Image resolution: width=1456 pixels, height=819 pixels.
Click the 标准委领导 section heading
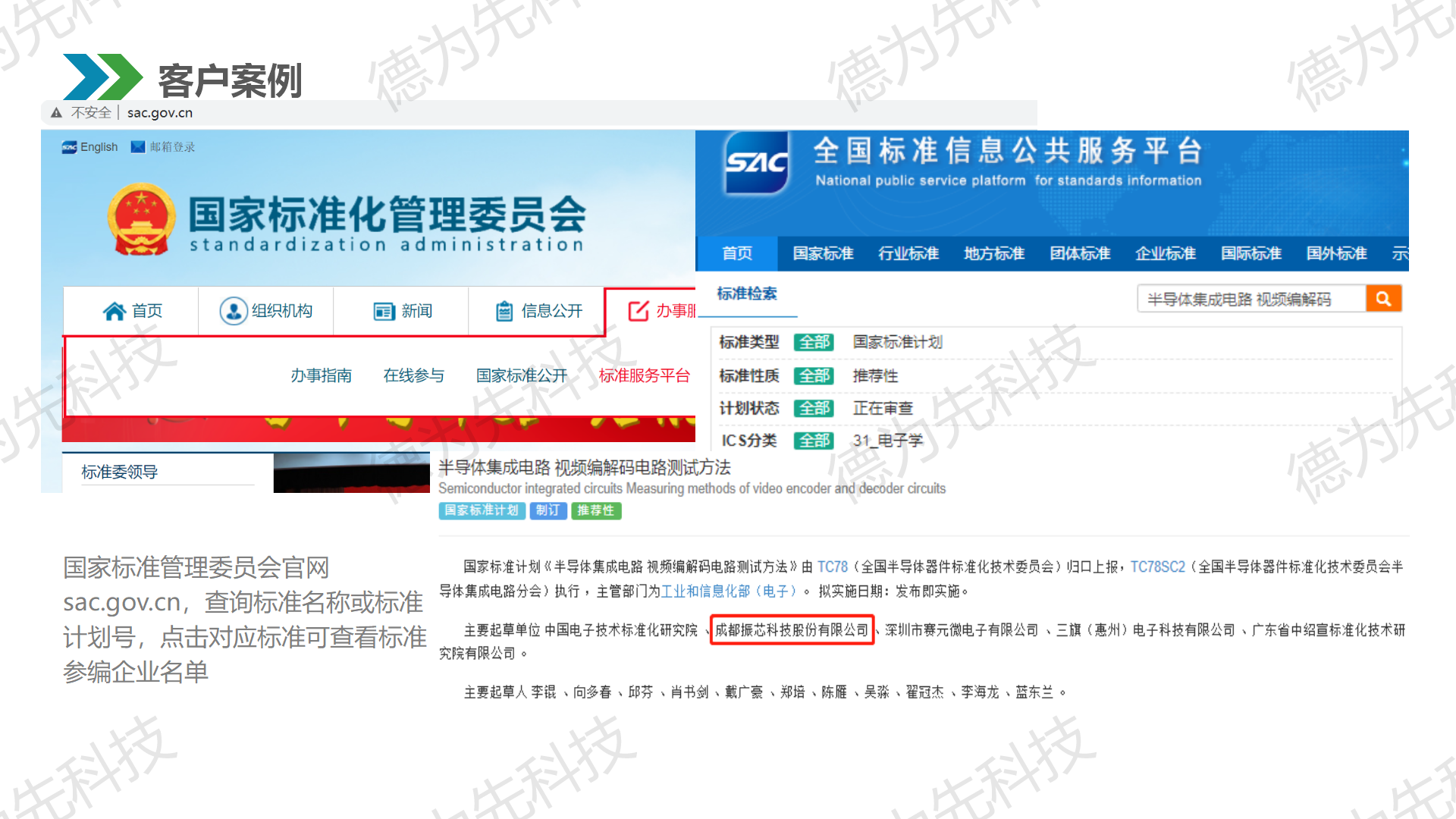(x=120, y=472)
